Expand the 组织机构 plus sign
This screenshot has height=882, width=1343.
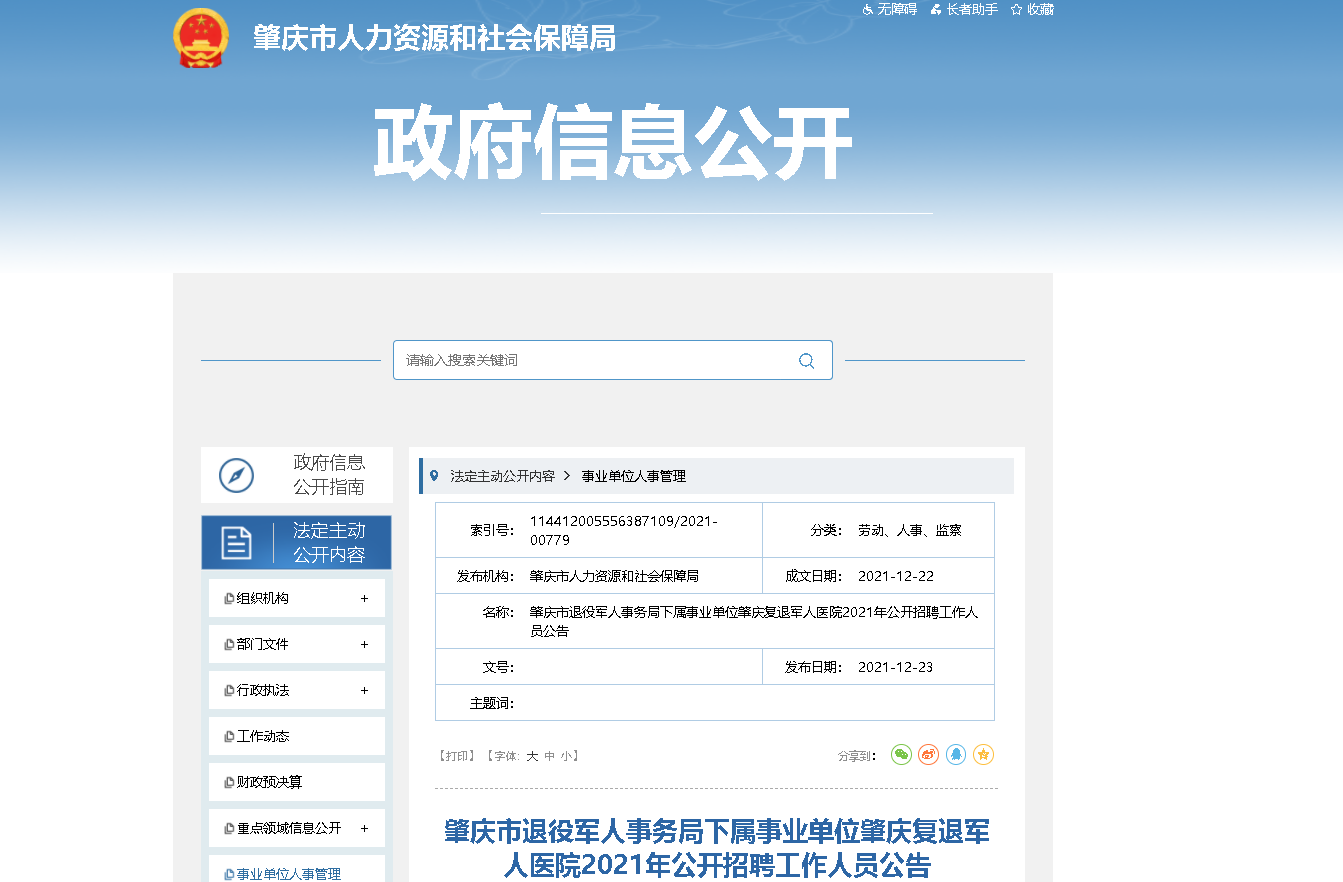click(x=364, y=599)
